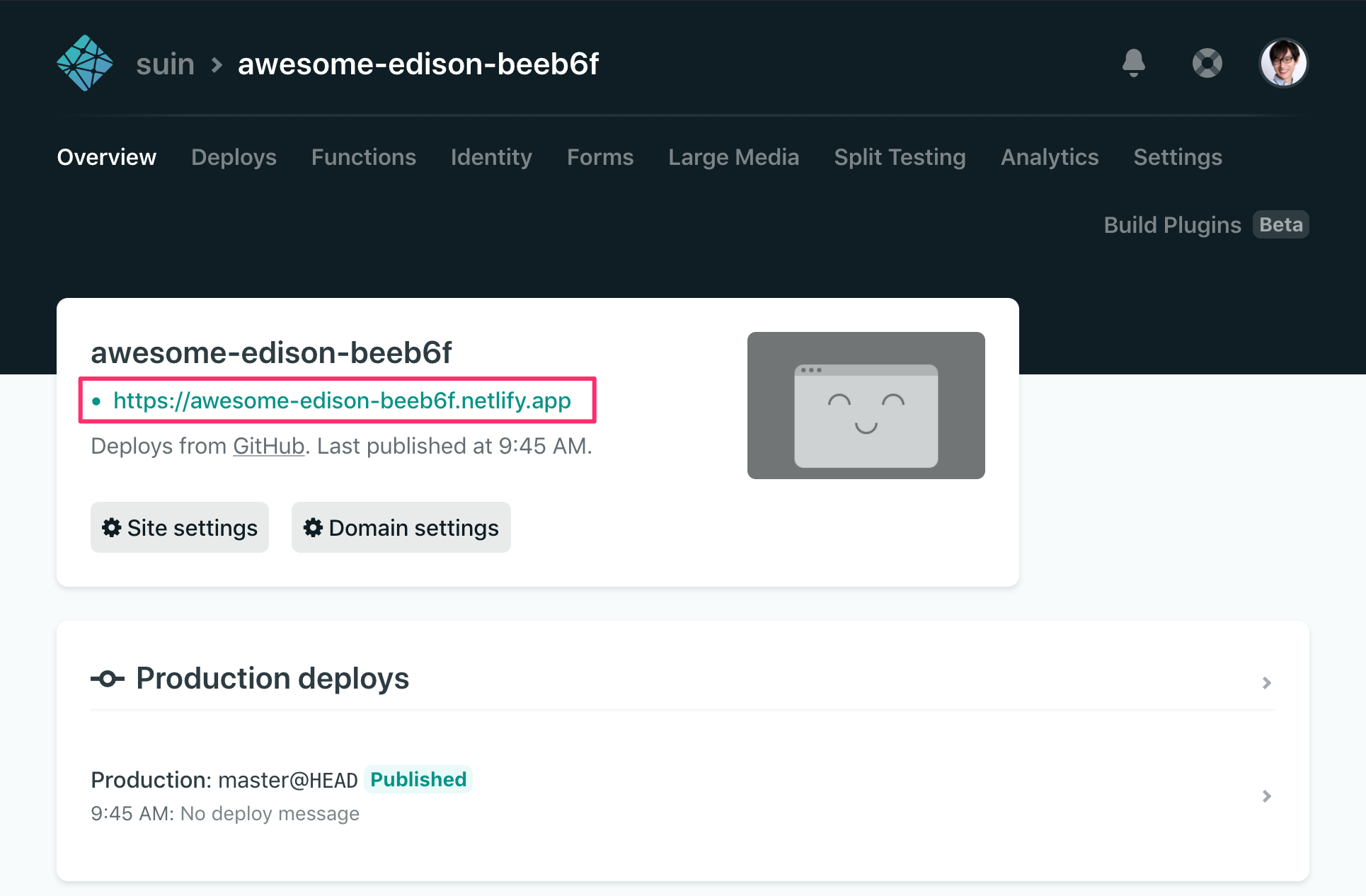Viewport: 1366px width, 896px height.
Task: Open the Functions tab
Action: [364, 157]
